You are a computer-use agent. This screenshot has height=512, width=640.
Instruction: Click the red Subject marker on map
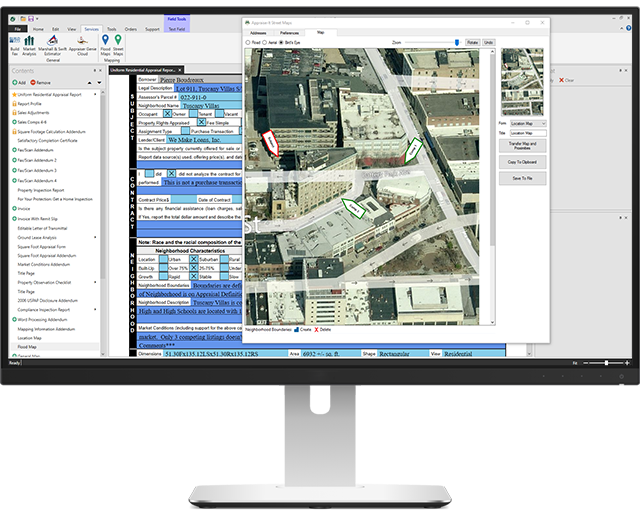[x=271, y=143]
